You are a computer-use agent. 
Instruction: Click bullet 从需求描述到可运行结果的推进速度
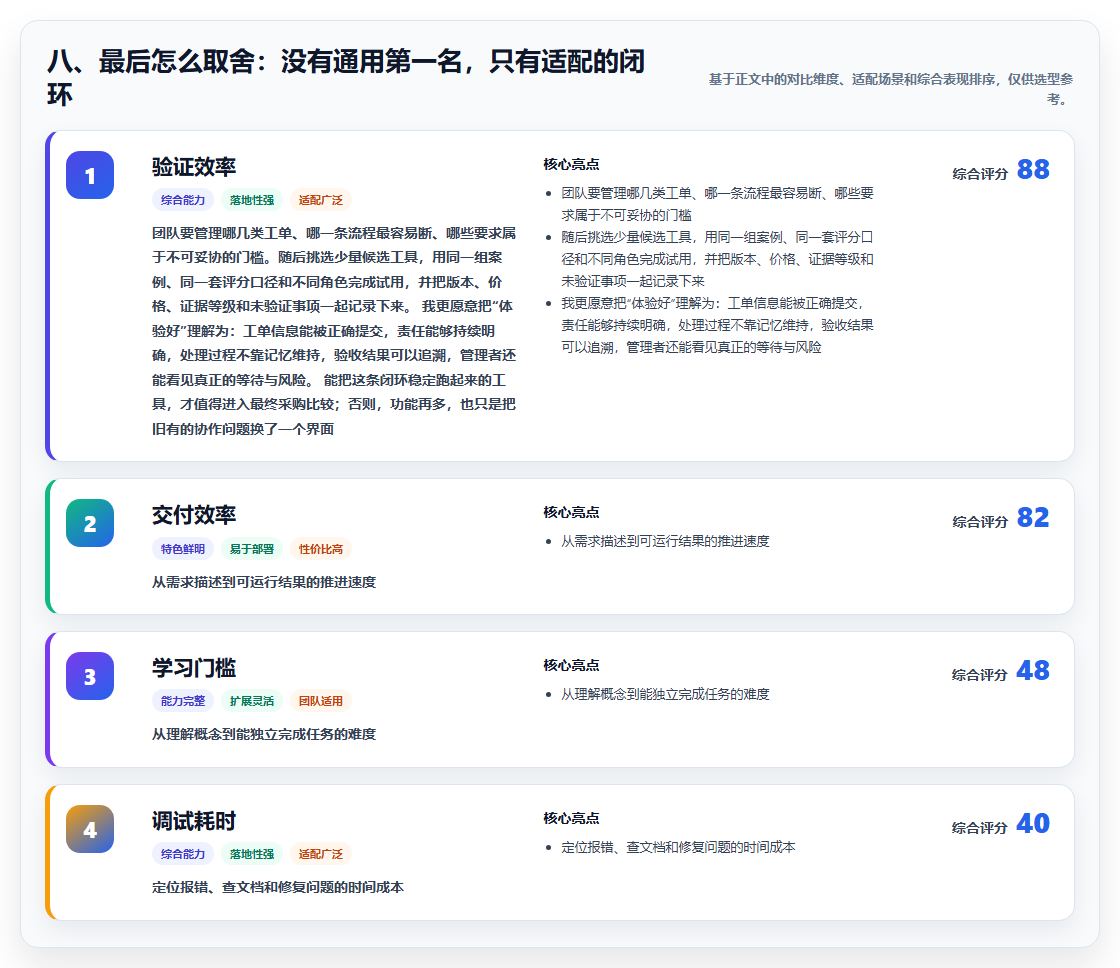665,541
